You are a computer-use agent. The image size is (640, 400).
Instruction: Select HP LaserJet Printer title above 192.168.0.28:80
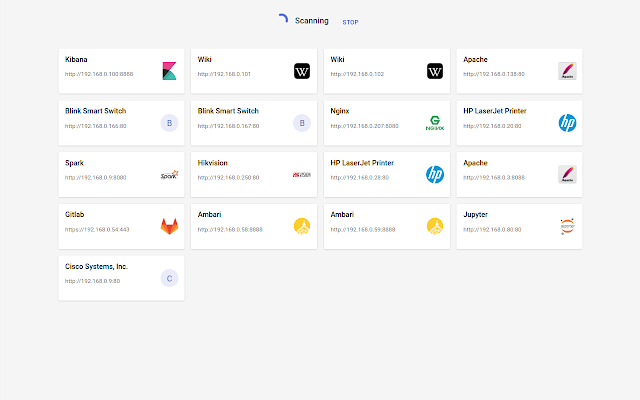coord(362,163)
